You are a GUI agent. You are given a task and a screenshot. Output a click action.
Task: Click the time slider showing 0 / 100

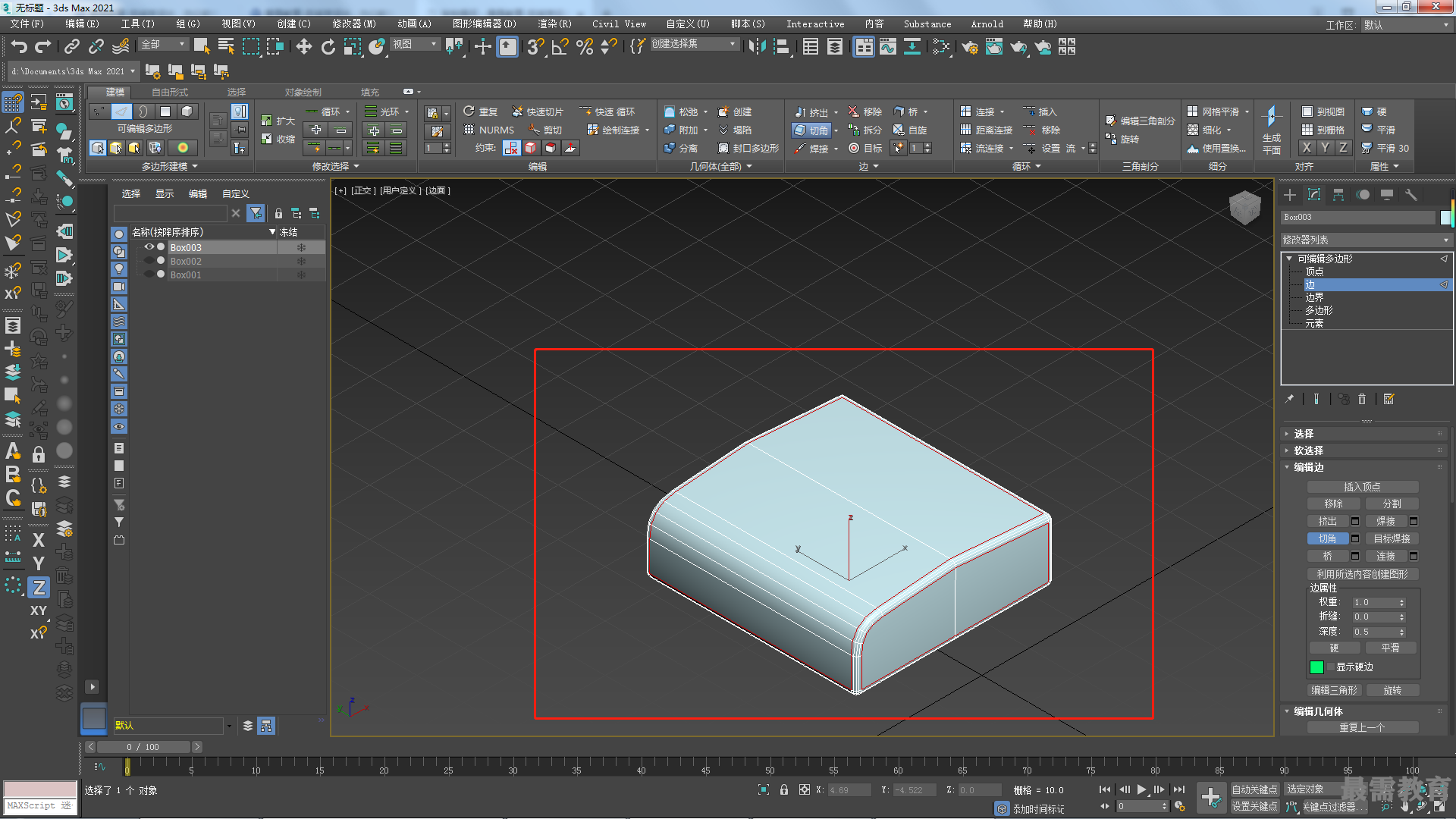point(143,747)
